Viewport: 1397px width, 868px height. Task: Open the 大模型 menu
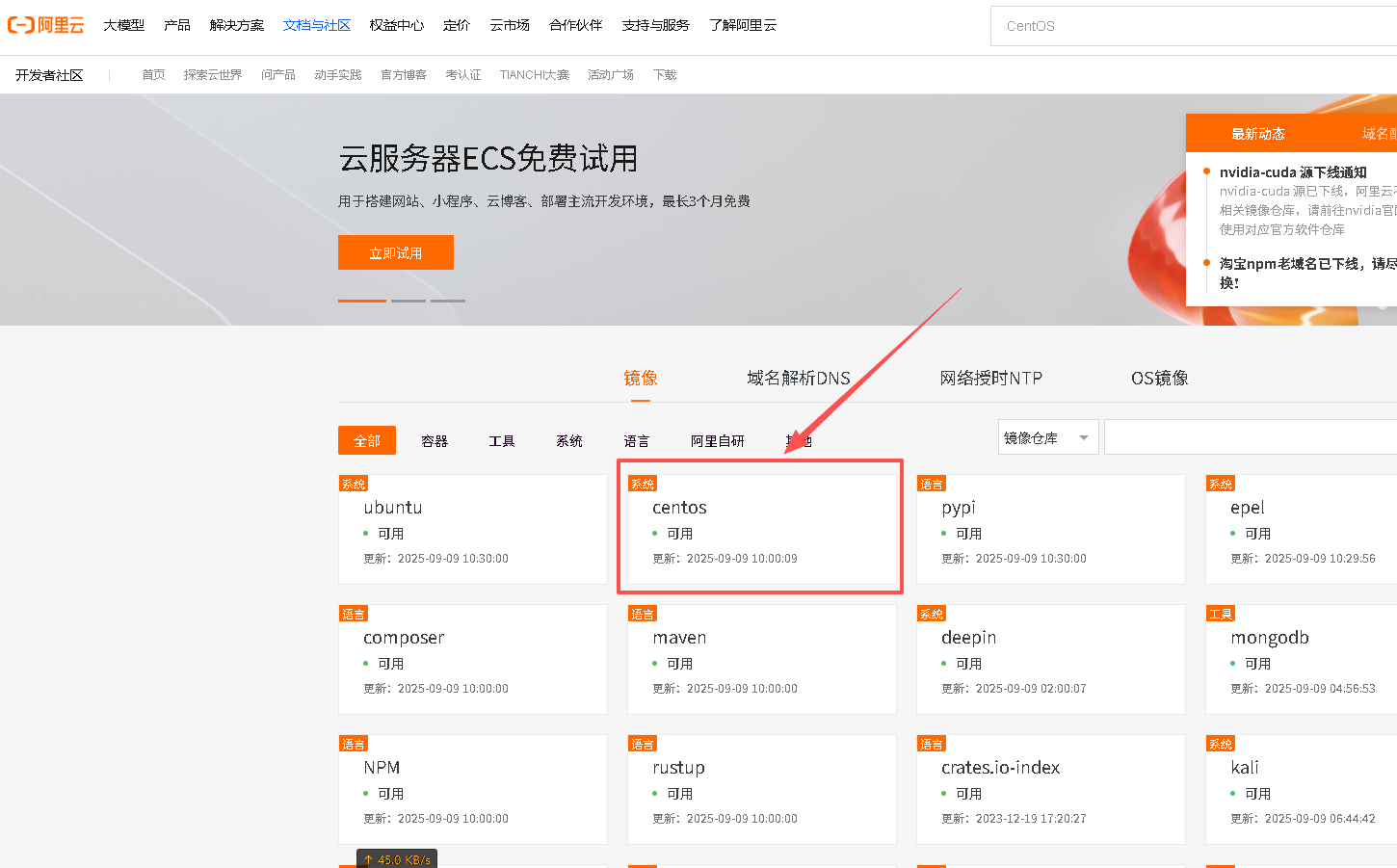coord(124,25)
